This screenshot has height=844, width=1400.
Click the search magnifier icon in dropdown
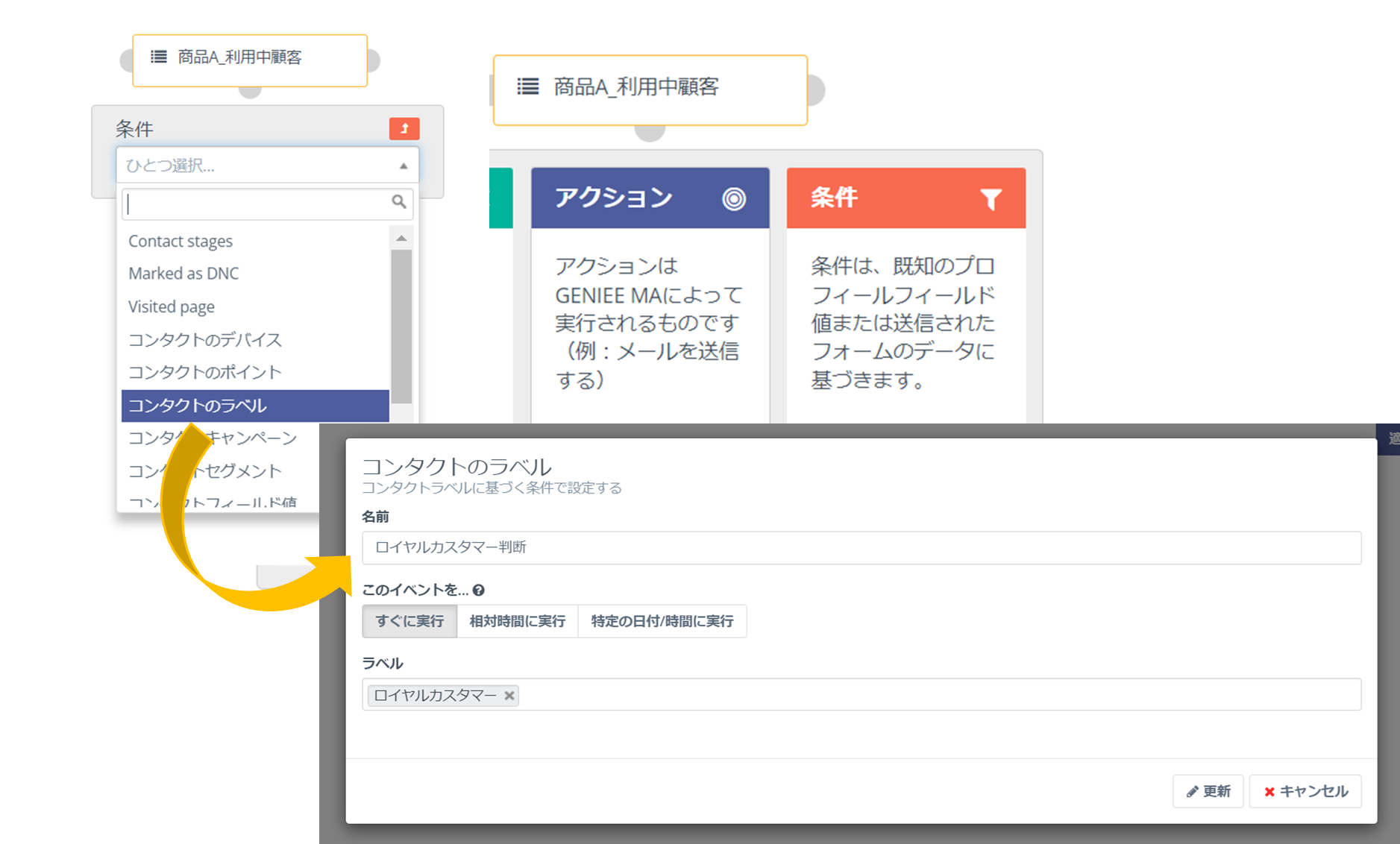399,202
